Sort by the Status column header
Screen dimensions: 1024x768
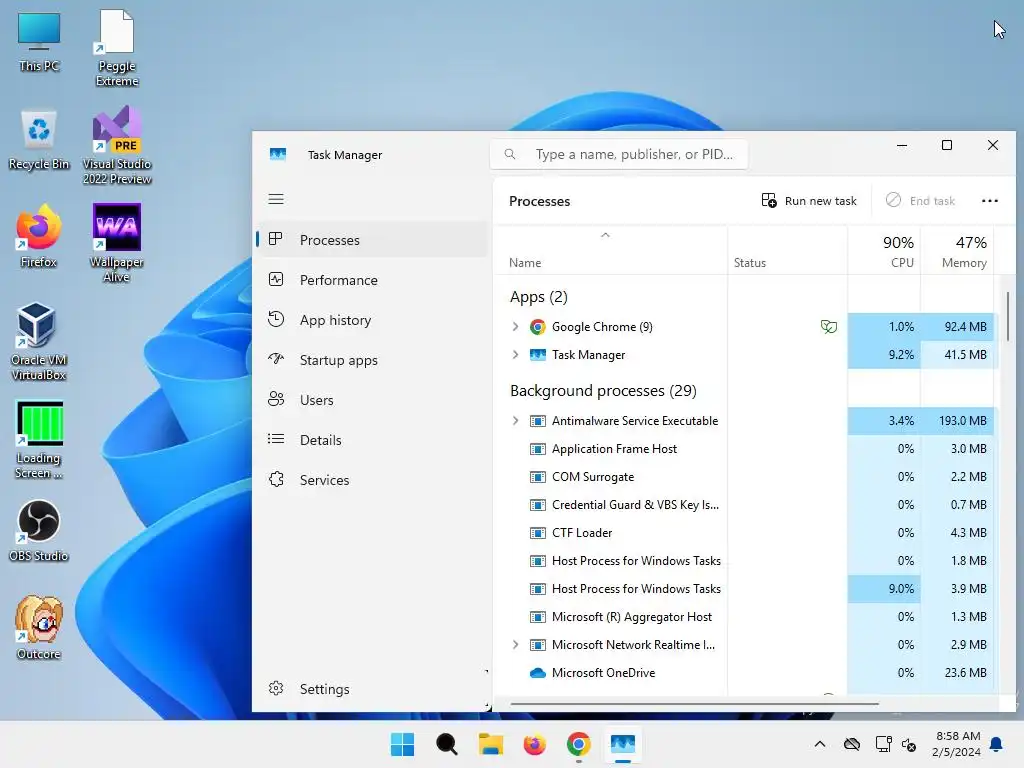pos(788,251)
